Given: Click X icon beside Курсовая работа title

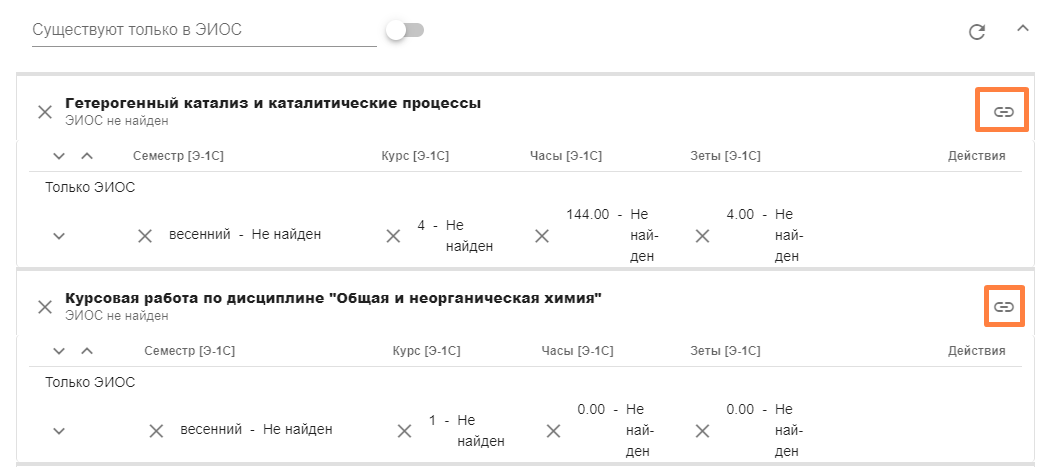Looking at the screenshot, I should (45, 306).
